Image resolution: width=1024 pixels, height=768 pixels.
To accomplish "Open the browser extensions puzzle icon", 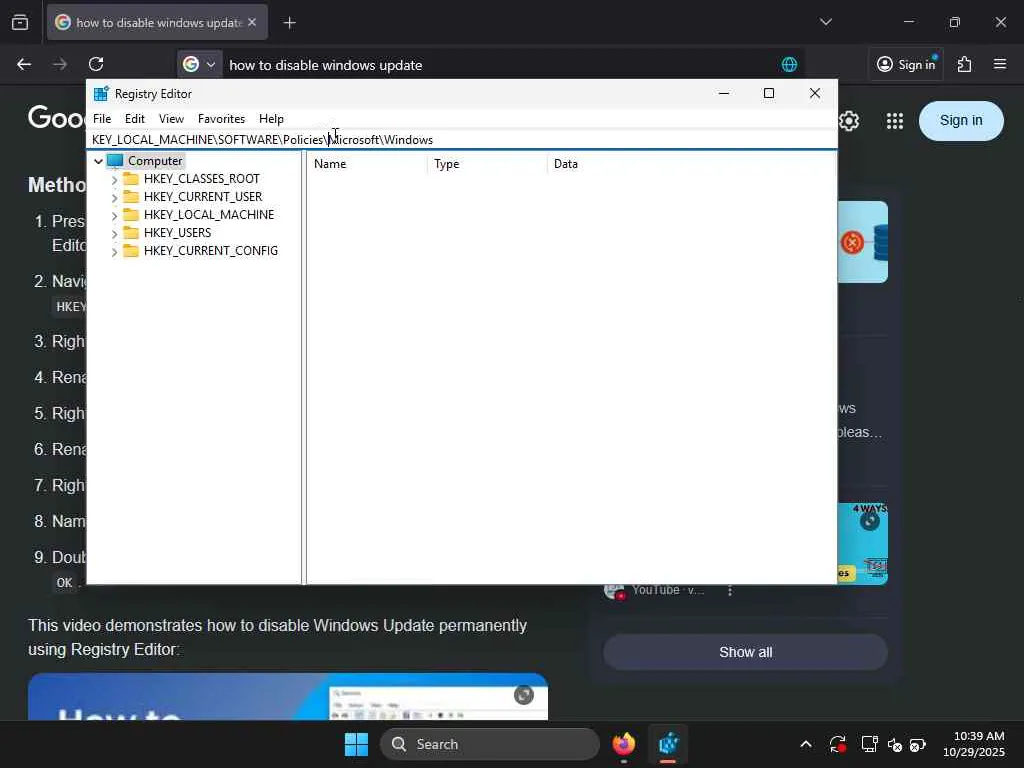I will click(964, 64).
